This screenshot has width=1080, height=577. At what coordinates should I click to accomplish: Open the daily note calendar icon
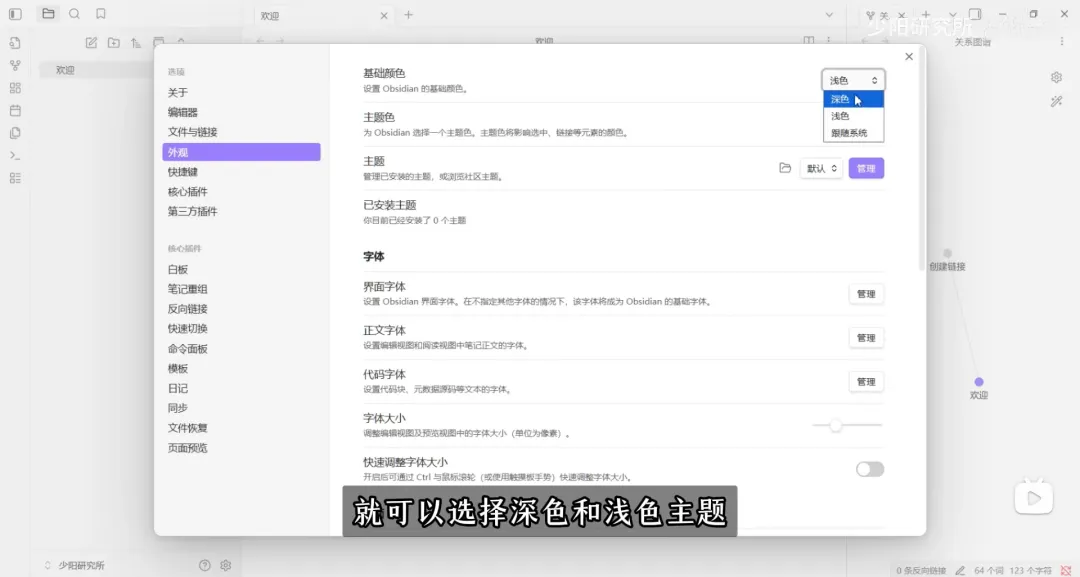click(x=15, y=110)
